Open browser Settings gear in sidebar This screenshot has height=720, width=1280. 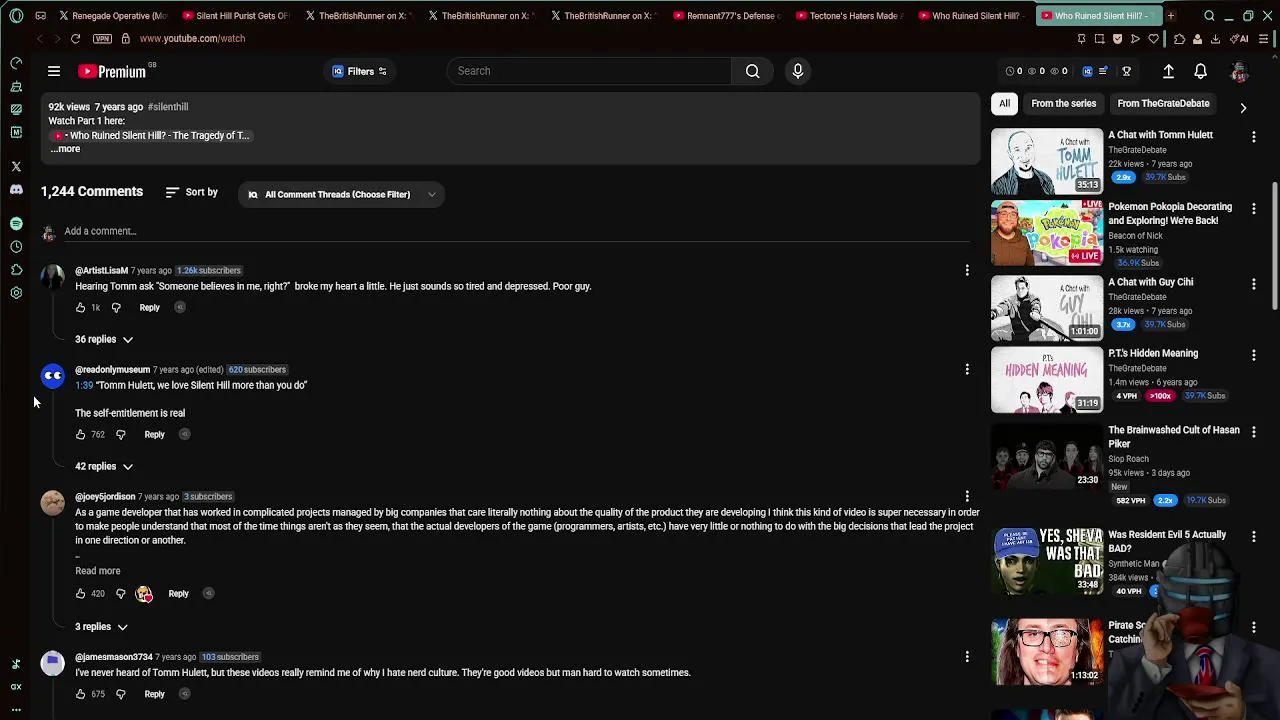click(16, 293)
